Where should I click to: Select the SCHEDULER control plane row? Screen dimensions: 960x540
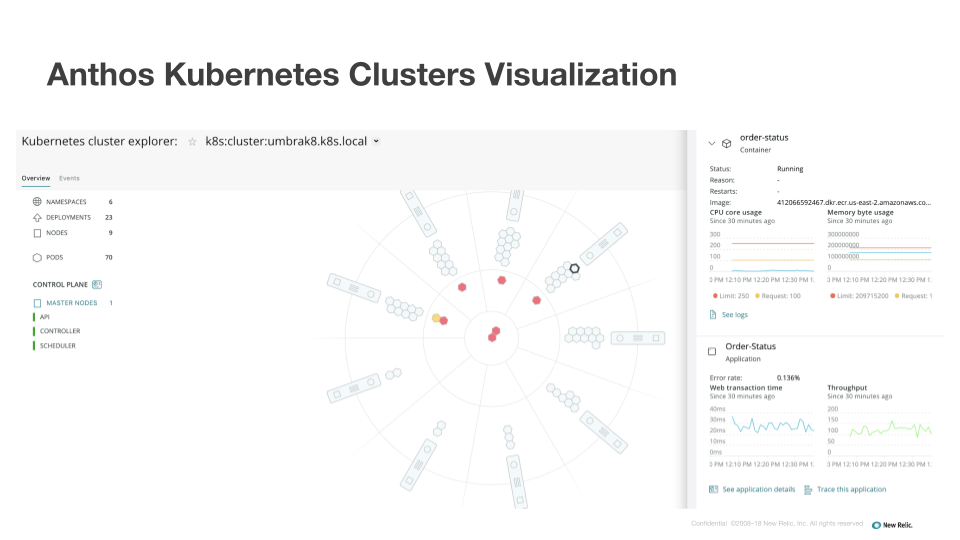[54, 346]
